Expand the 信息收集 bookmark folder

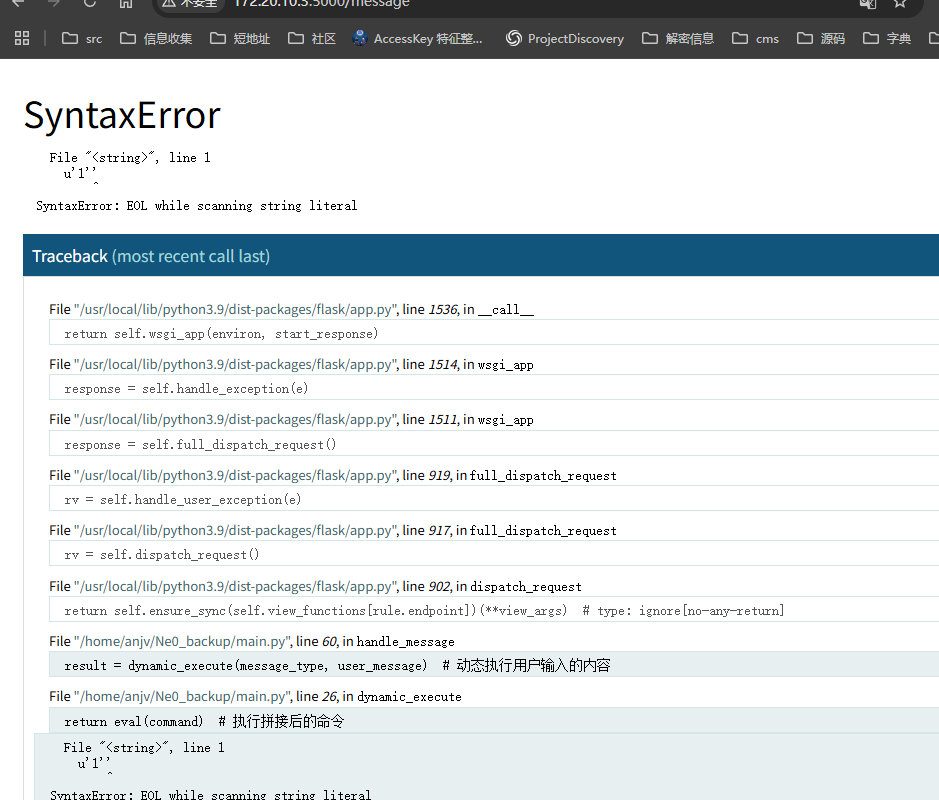coord(155,38)
